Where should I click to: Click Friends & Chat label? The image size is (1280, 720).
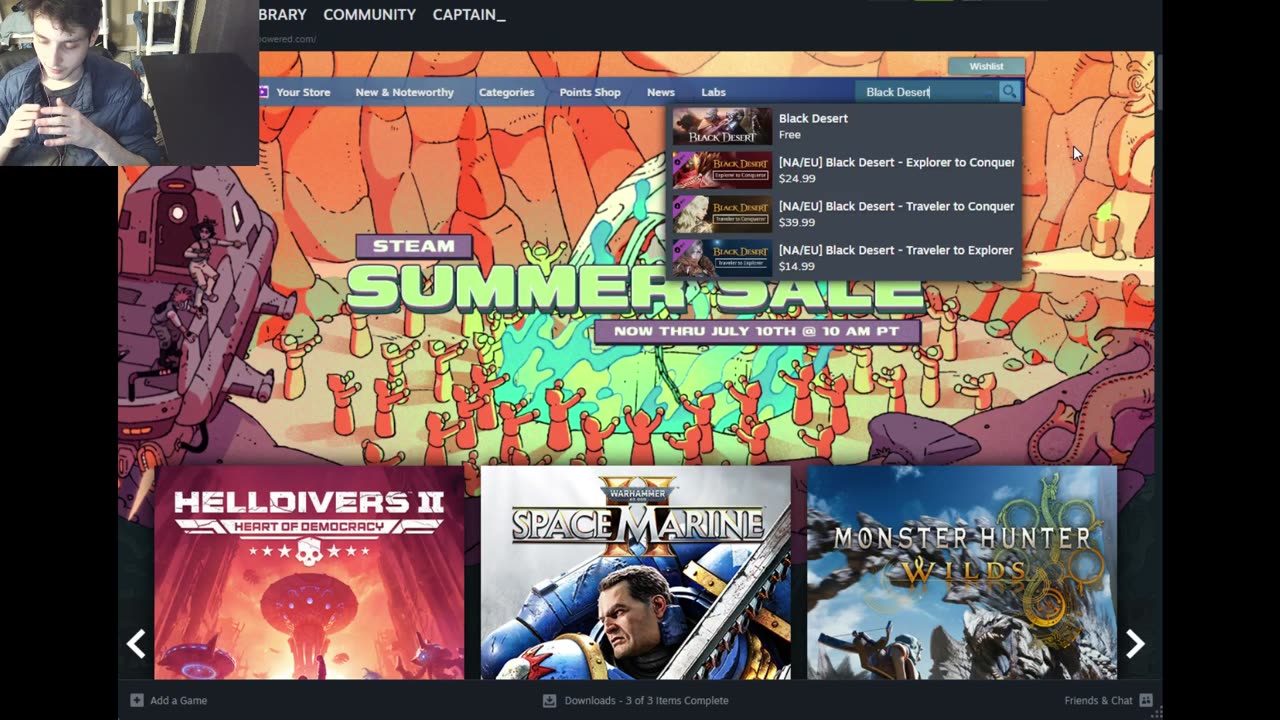[1098, 700]
